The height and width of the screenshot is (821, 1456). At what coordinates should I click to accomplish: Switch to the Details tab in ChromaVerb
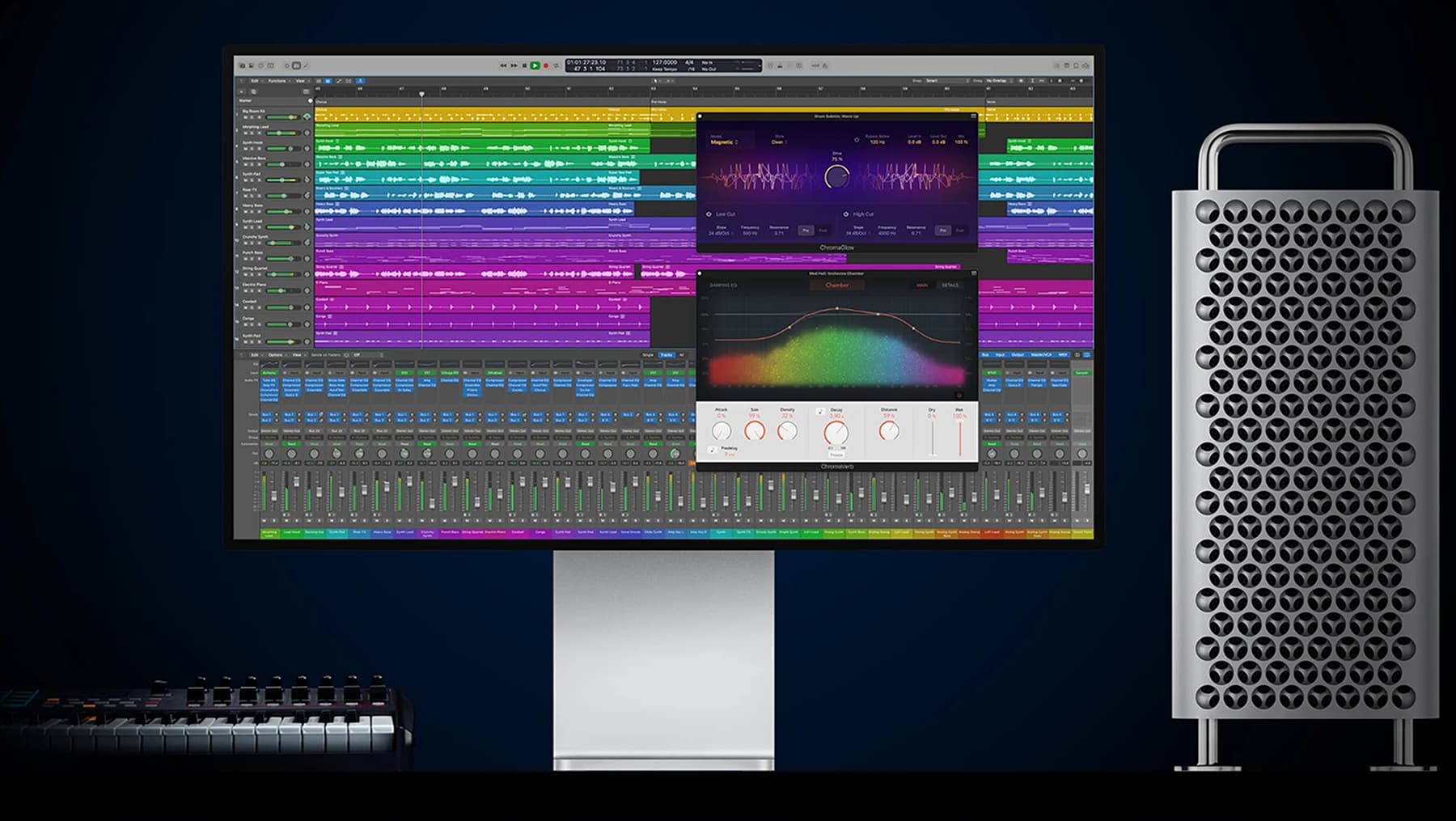950,285
